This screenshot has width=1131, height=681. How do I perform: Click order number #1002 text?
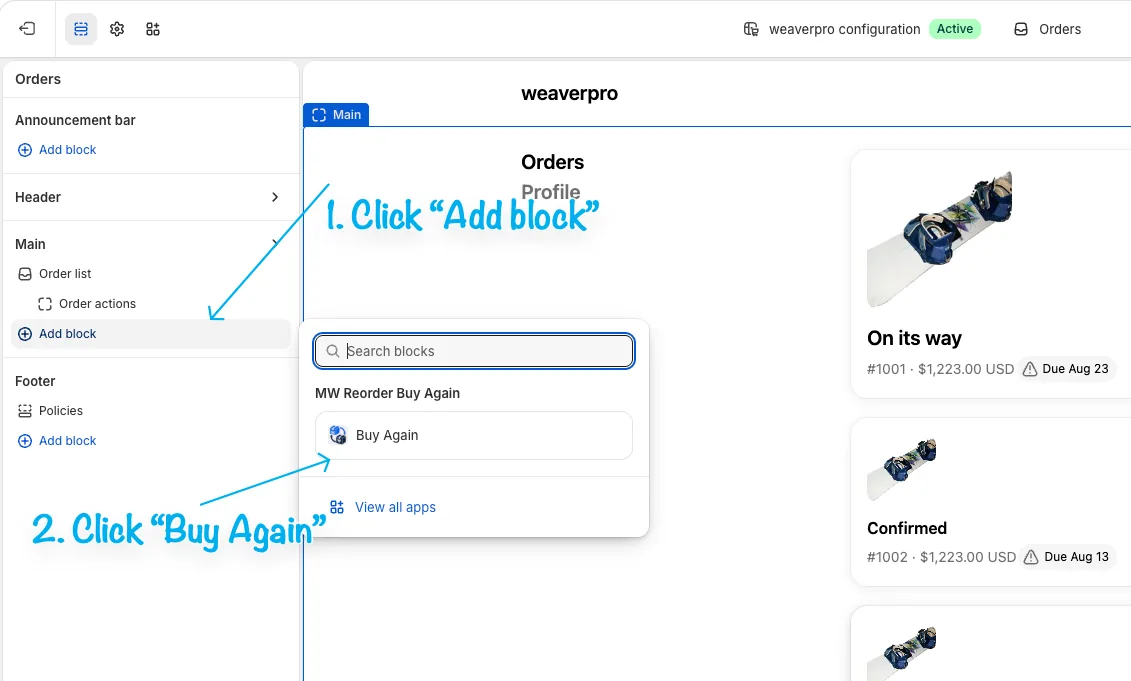pos(887,557)
